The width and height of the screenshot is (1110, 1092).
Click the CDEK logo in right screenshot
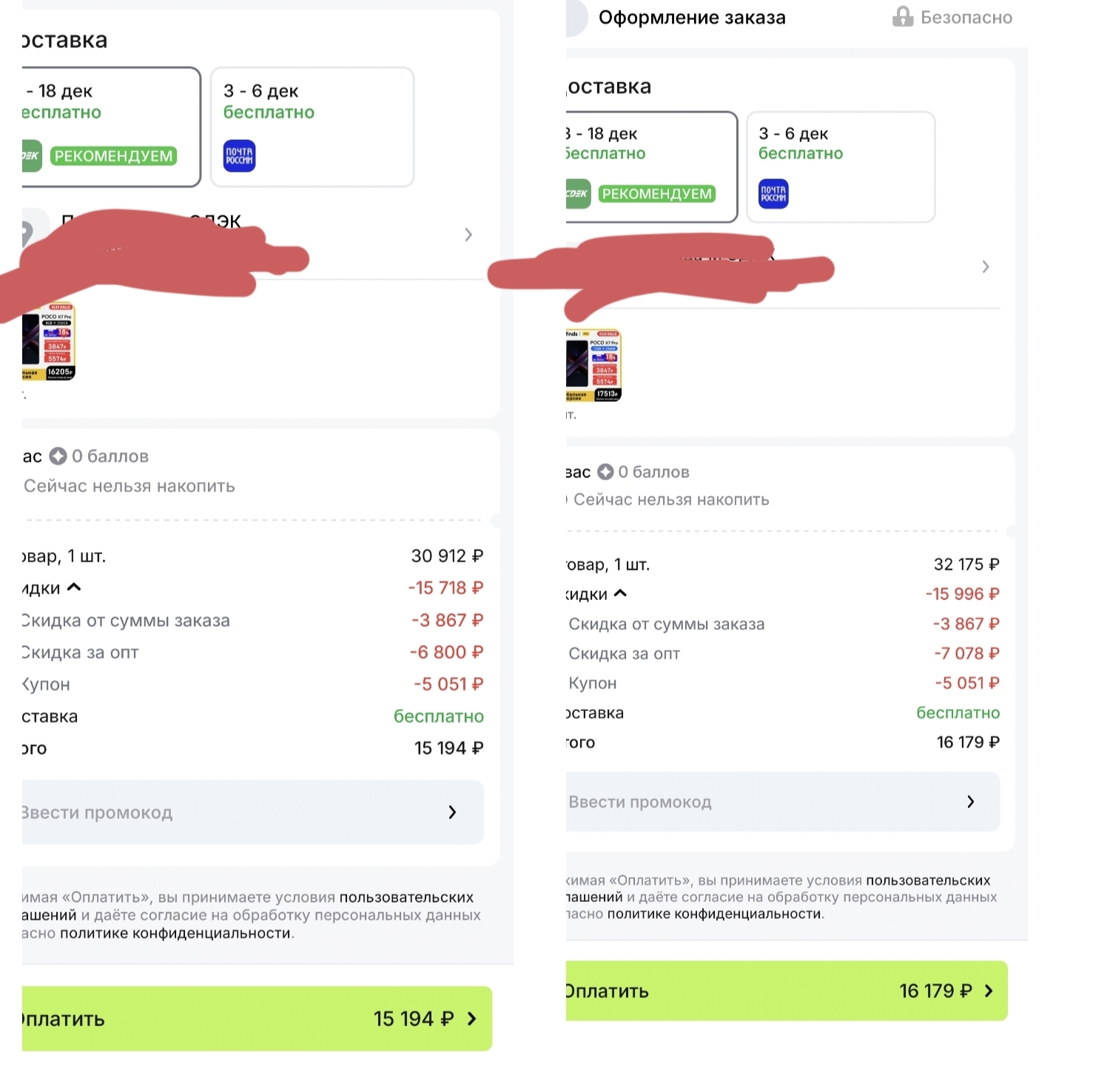(578, 194)
